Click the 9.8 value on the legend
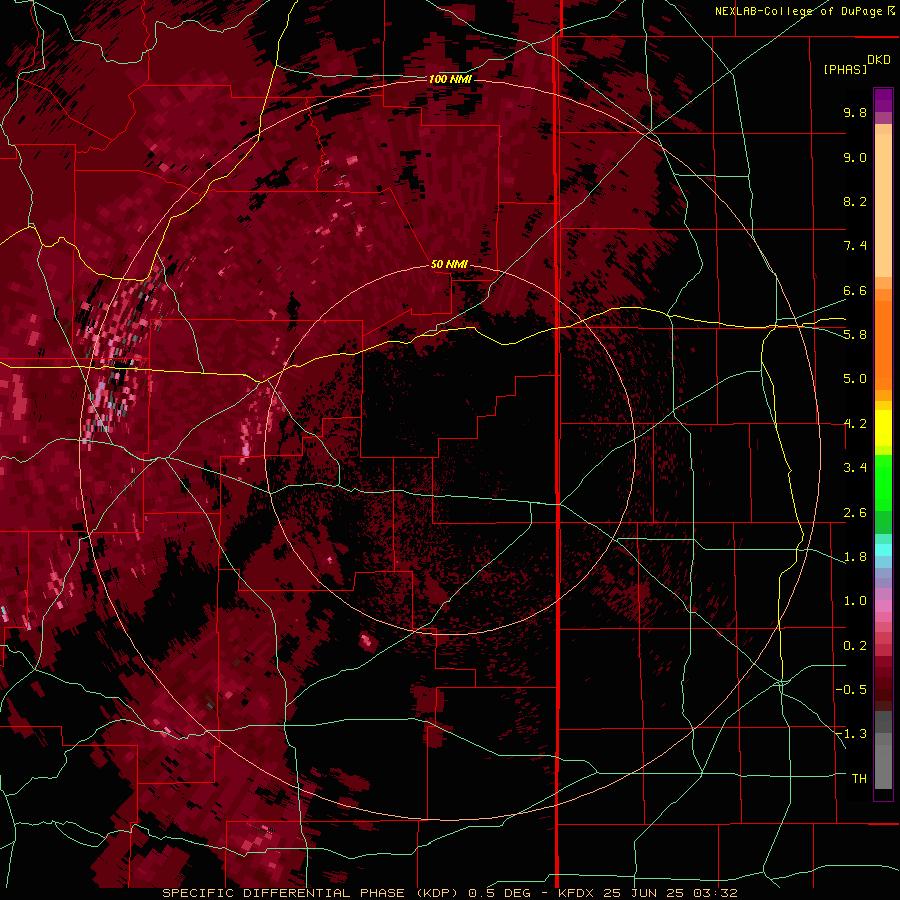 coord(855,112)
